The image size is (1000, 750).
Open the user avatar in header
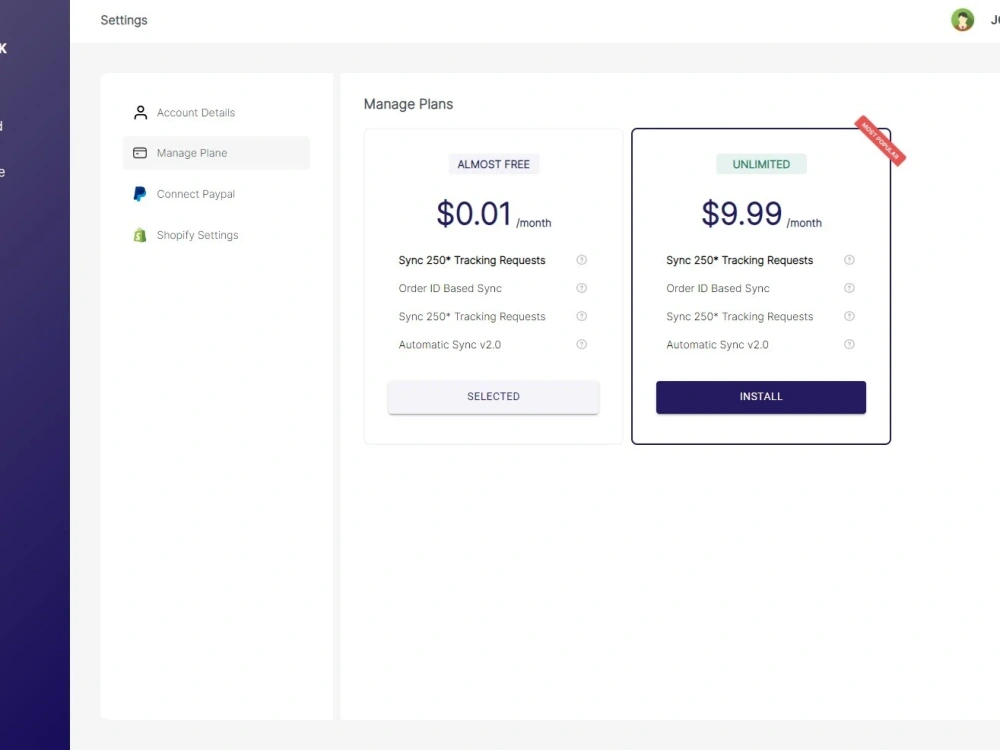962,20
